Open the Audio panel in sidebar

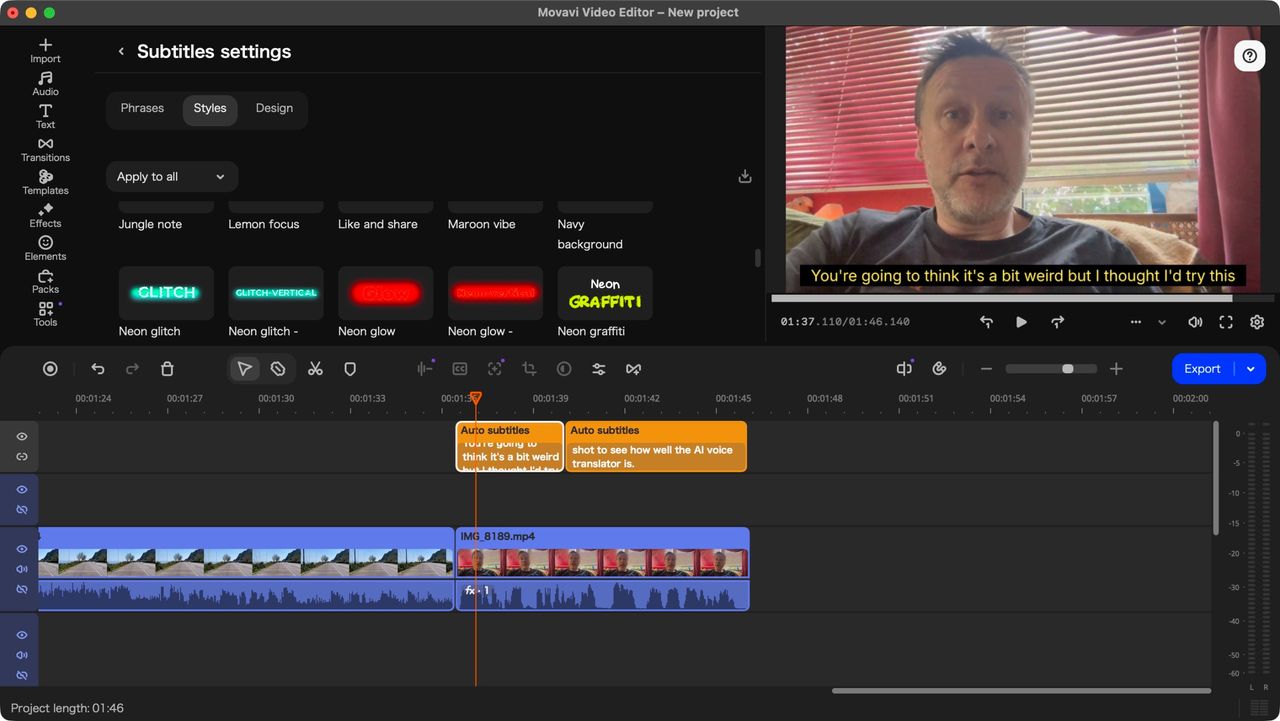point(45,84)
